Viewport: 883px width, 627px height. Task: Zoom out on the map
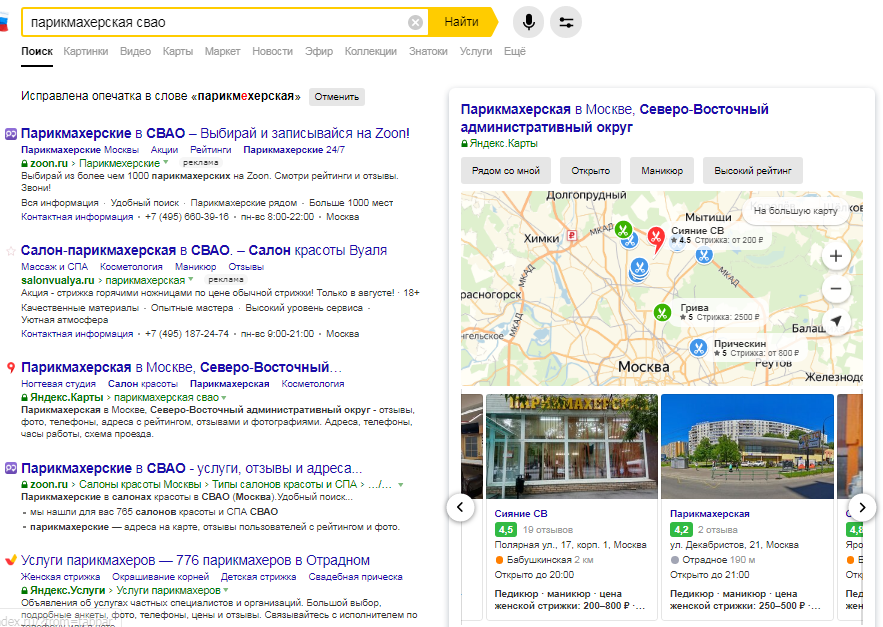click(x=836, y=289)
